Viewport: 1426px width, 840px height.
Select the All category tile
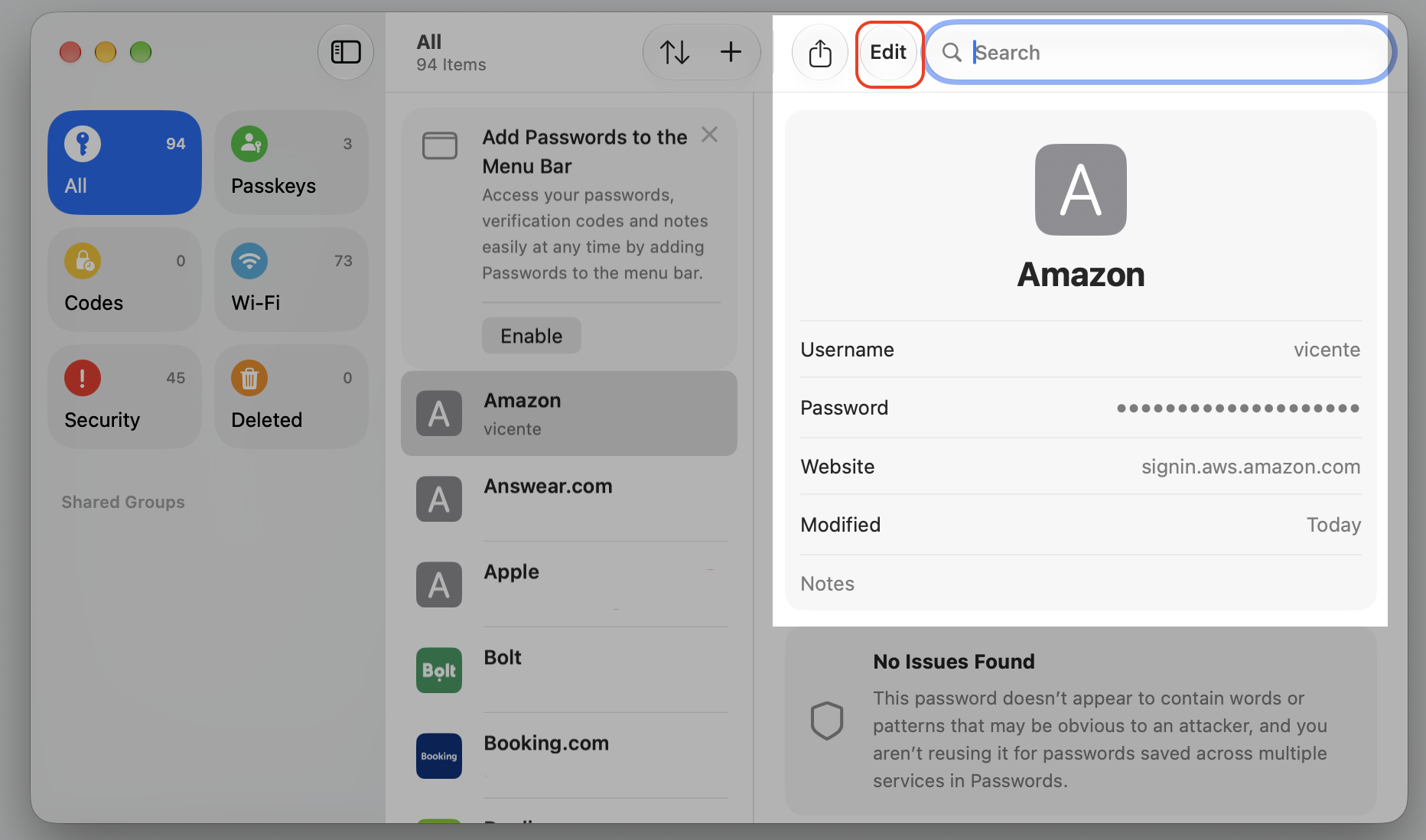pos(125,162)
